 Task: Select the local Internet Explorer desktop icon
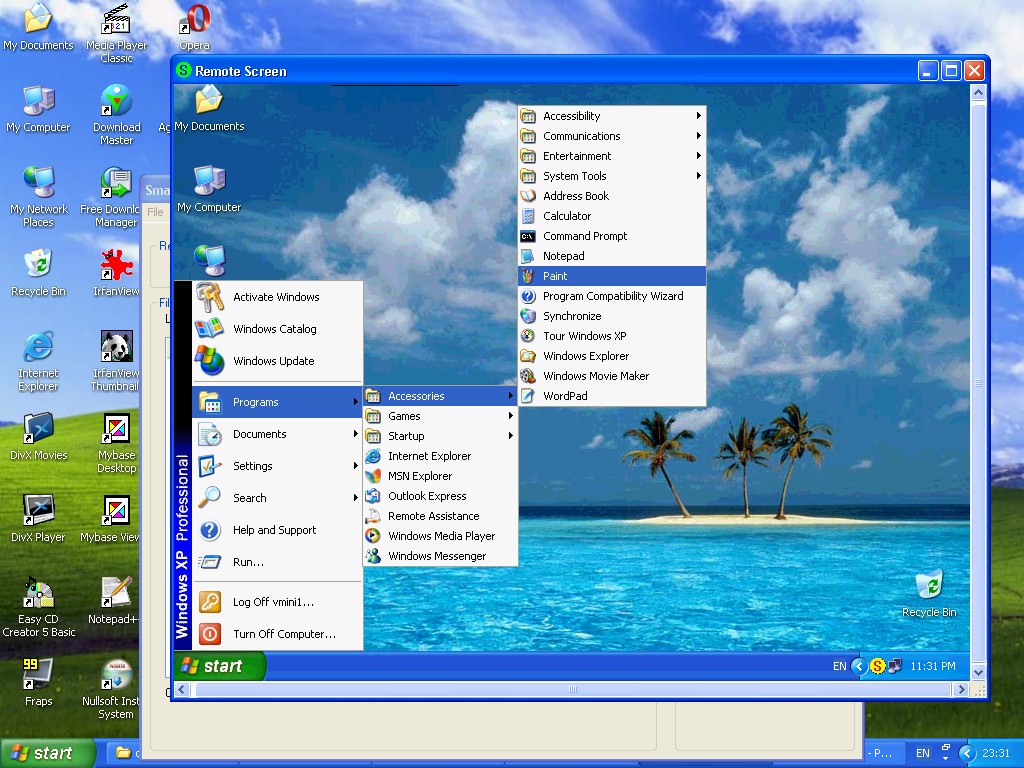39,361
